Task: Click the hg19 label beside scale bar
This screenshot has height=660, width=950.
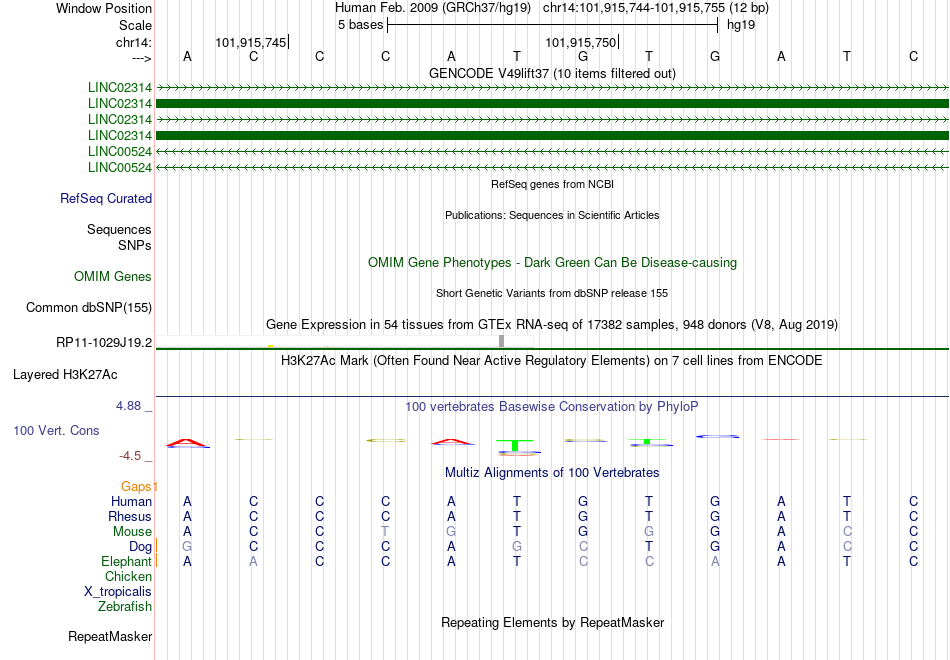Action: click(x=741, y=25)
